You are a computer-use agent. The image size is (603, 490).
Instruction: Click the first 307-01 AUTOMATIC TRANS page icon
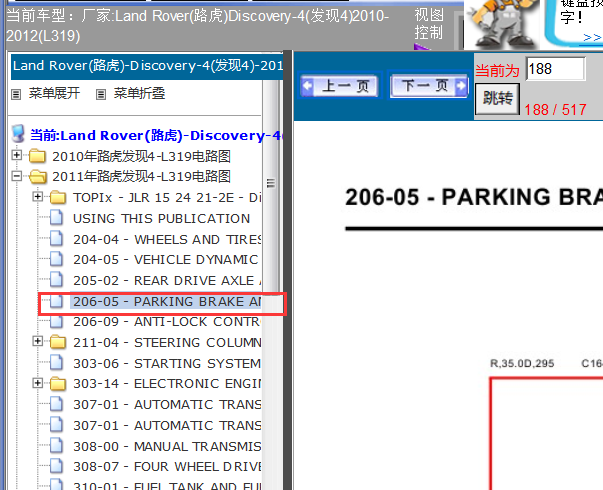point(57,404)
